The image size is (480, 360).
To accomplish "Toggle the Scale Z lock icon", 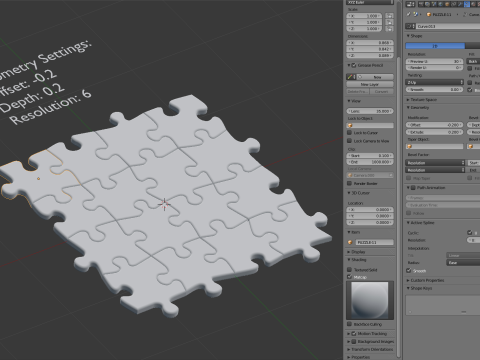I will tap(389, 29).
